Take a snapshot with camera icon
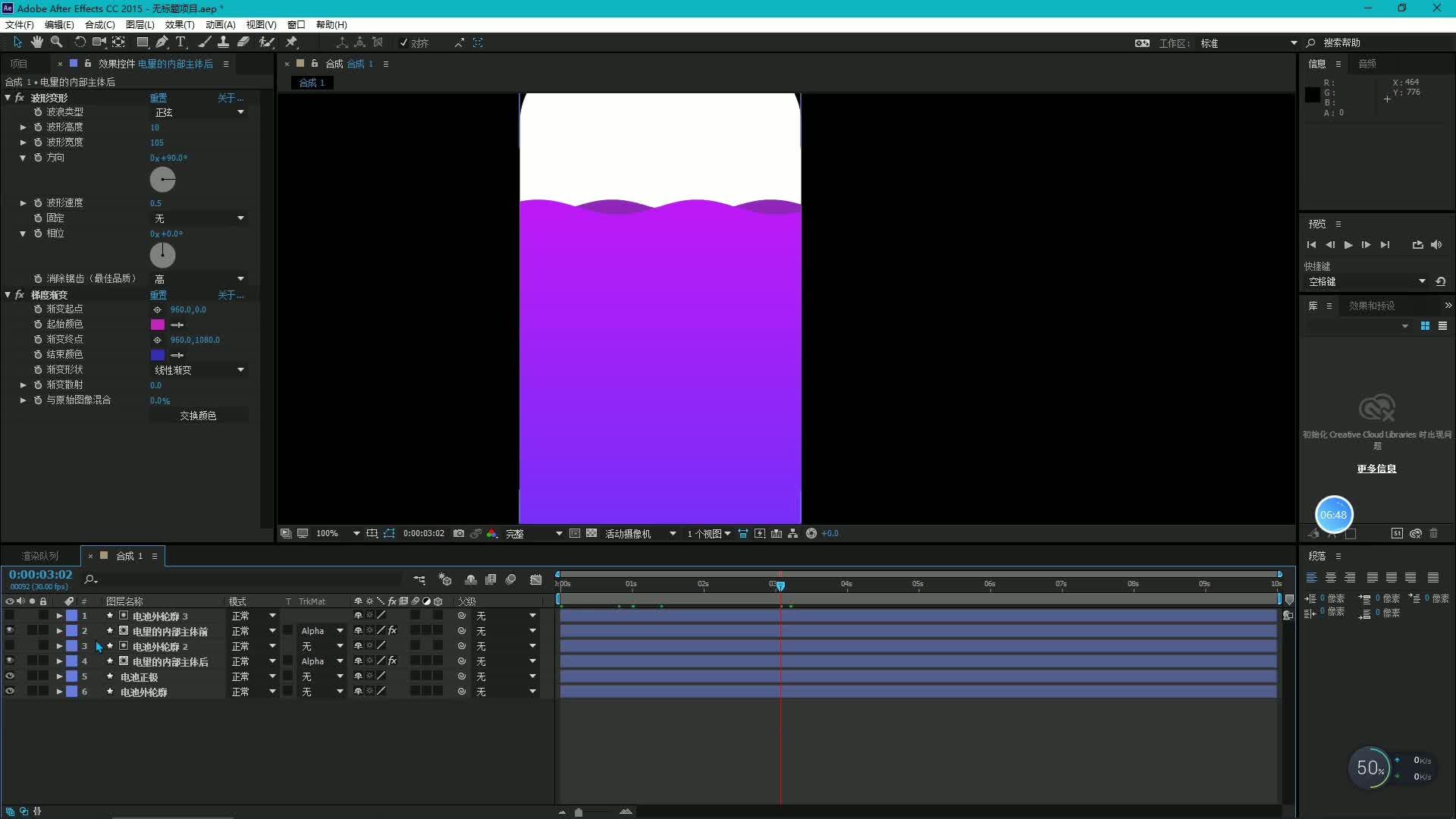This screenshot has width=1456, height=819. 459,534
